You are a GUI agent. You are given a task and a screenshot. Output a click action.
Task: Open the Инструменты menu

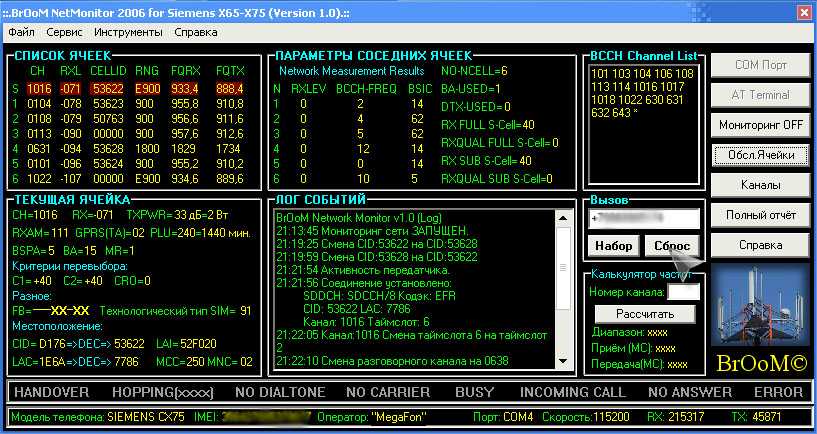point(128,32)
